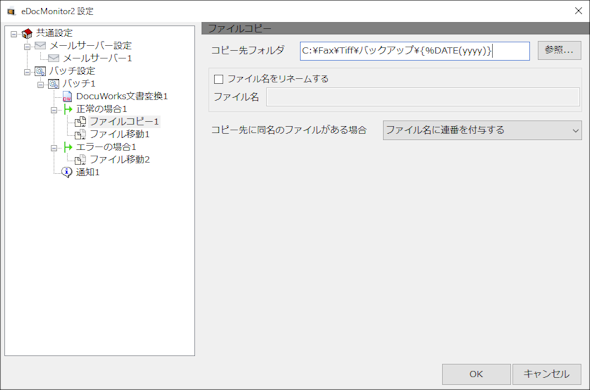Select the ファイル移動2 tree item
This screenshot has width=590, height=390.
coord(120,160)
